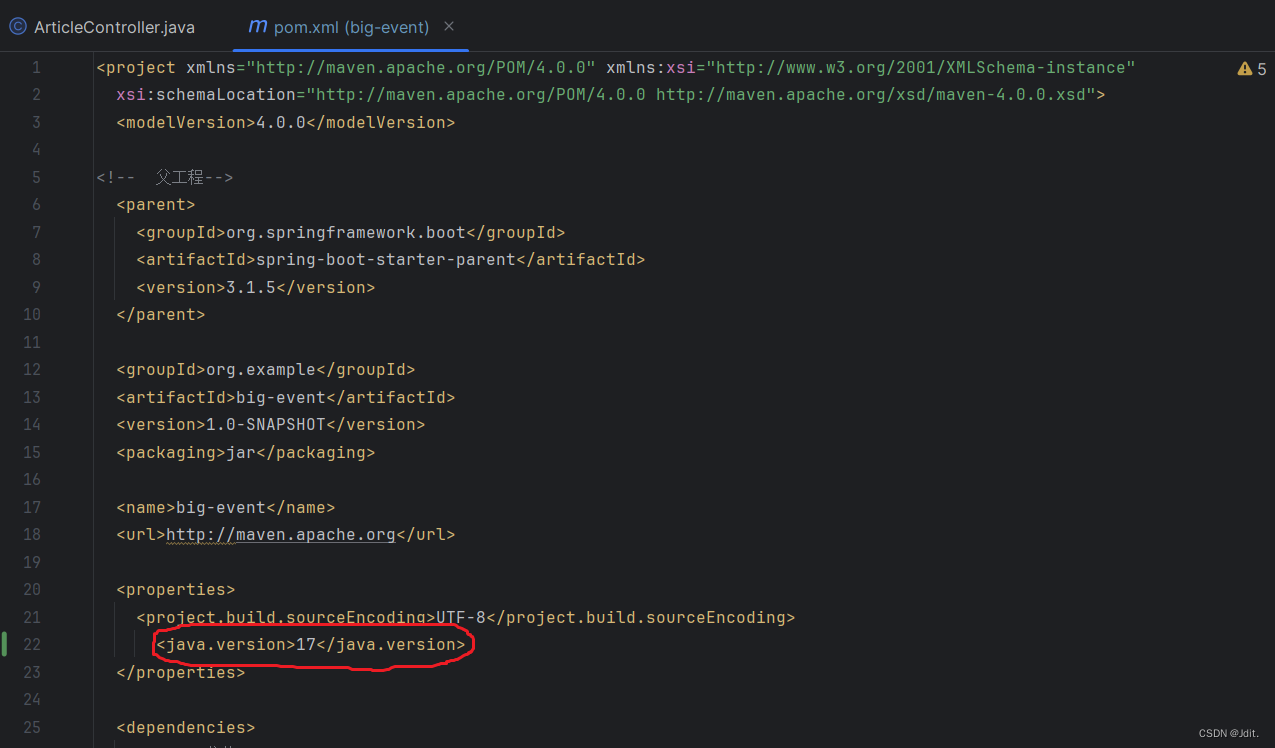
Task: Click the CSDN @Jdit watermark
Action: pyautogui.click(x=1228, y=733)
